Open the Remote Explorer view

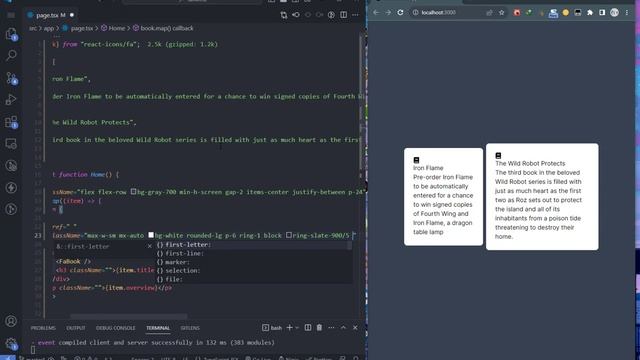(x=11, y=144)
